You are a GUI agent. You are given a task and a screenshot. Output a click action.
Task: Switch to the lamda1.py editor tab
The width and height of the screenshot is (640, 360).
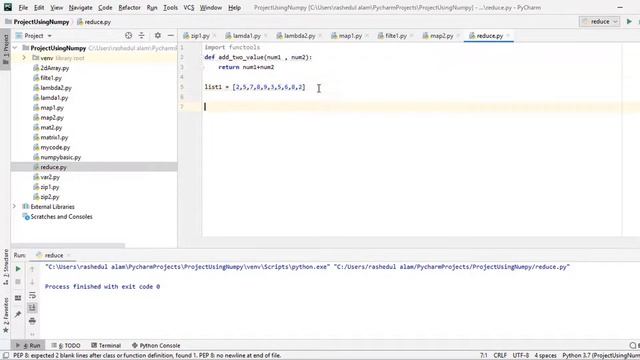(x=247, y=36)
